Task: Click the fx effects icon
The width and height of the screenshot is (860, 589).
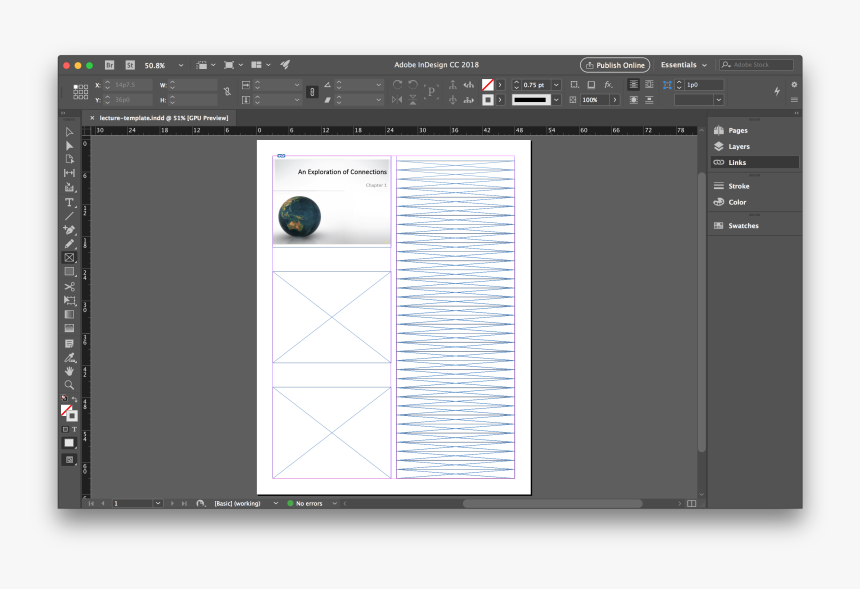Action: 608,84
